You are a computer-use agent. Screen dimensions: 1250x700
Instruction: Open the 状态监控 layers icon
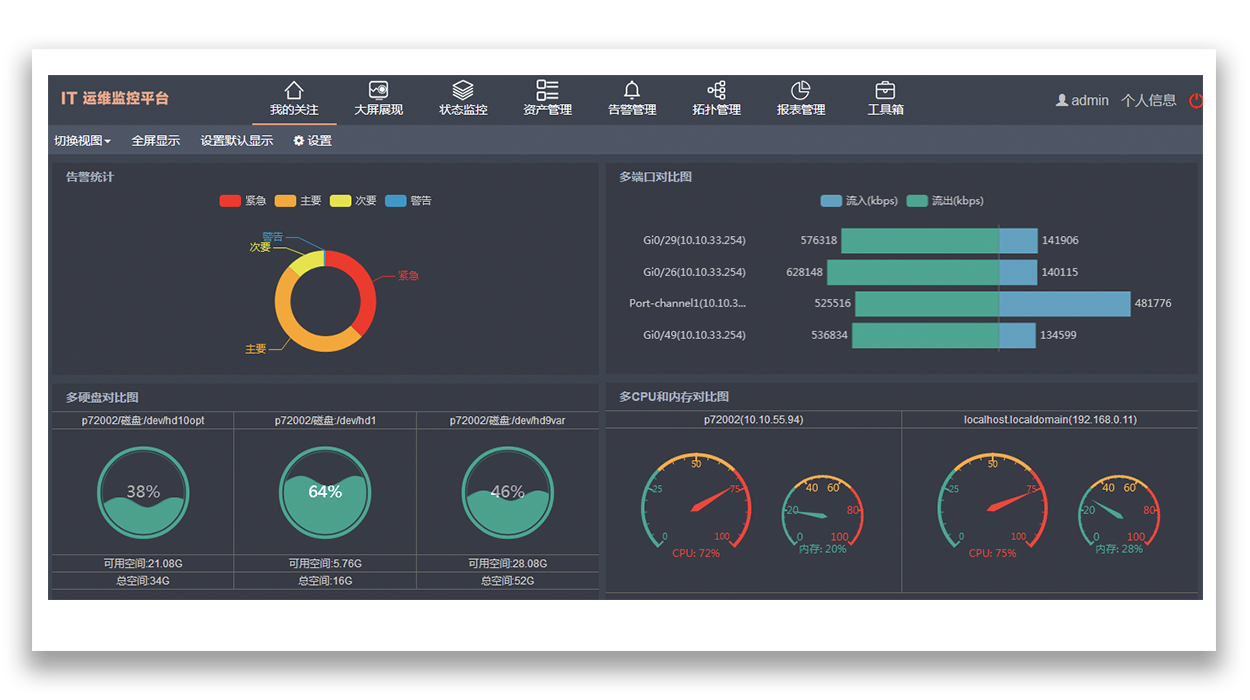(x=463, y=90)
